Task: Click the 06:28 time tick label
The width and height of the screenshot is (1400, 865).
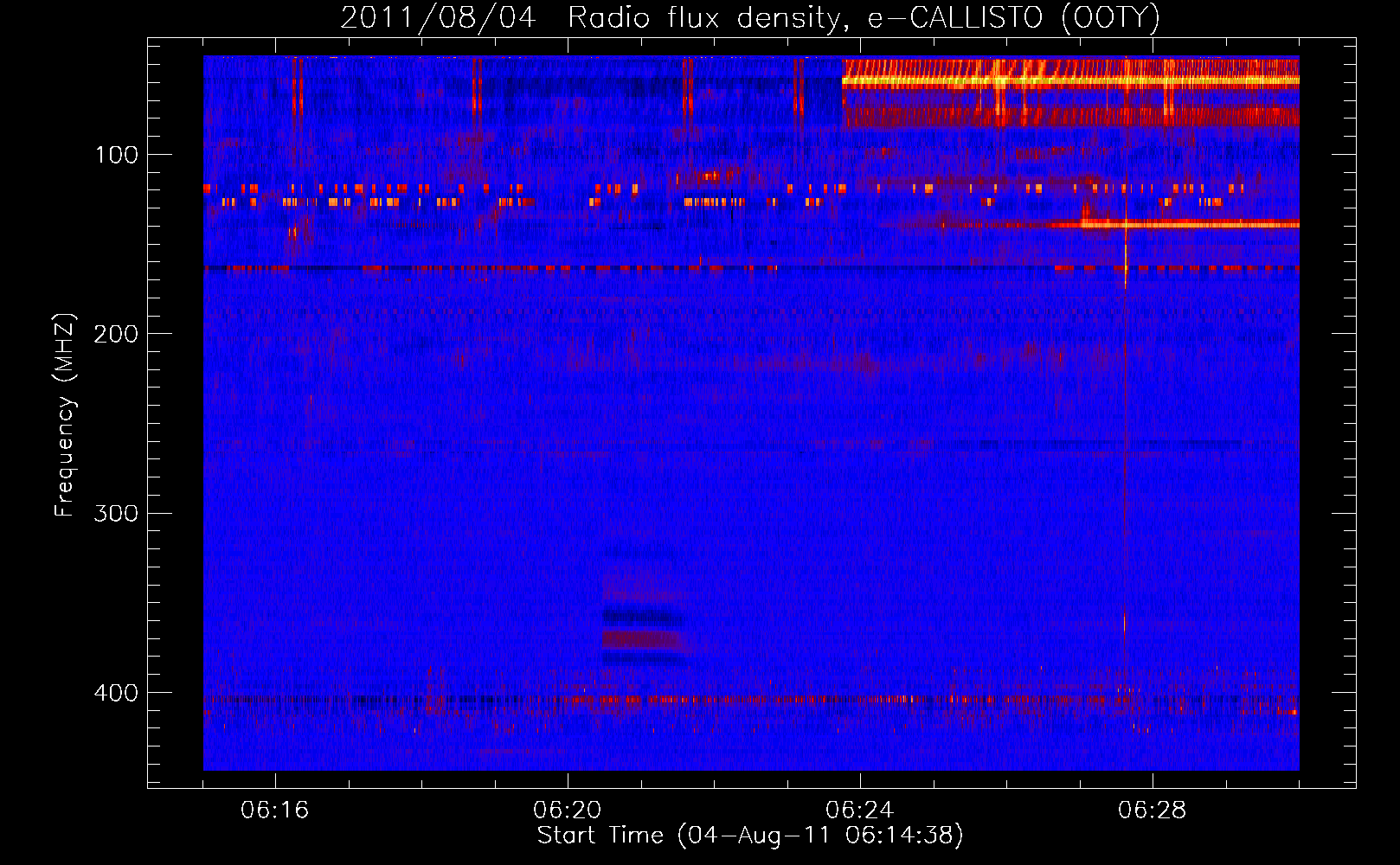Action: click(1153, 811)
